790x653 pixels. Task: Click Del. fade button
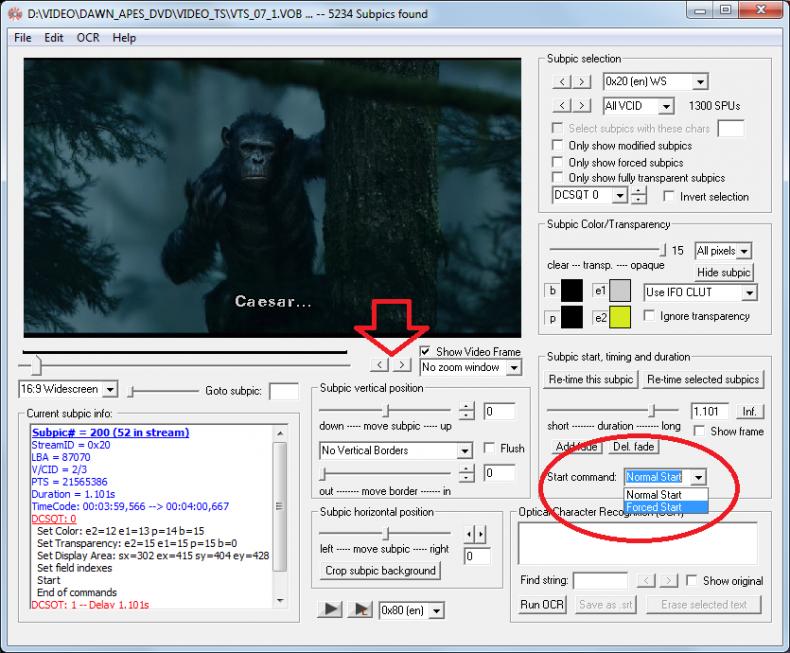pyautogui.click(x=633, y=446)
